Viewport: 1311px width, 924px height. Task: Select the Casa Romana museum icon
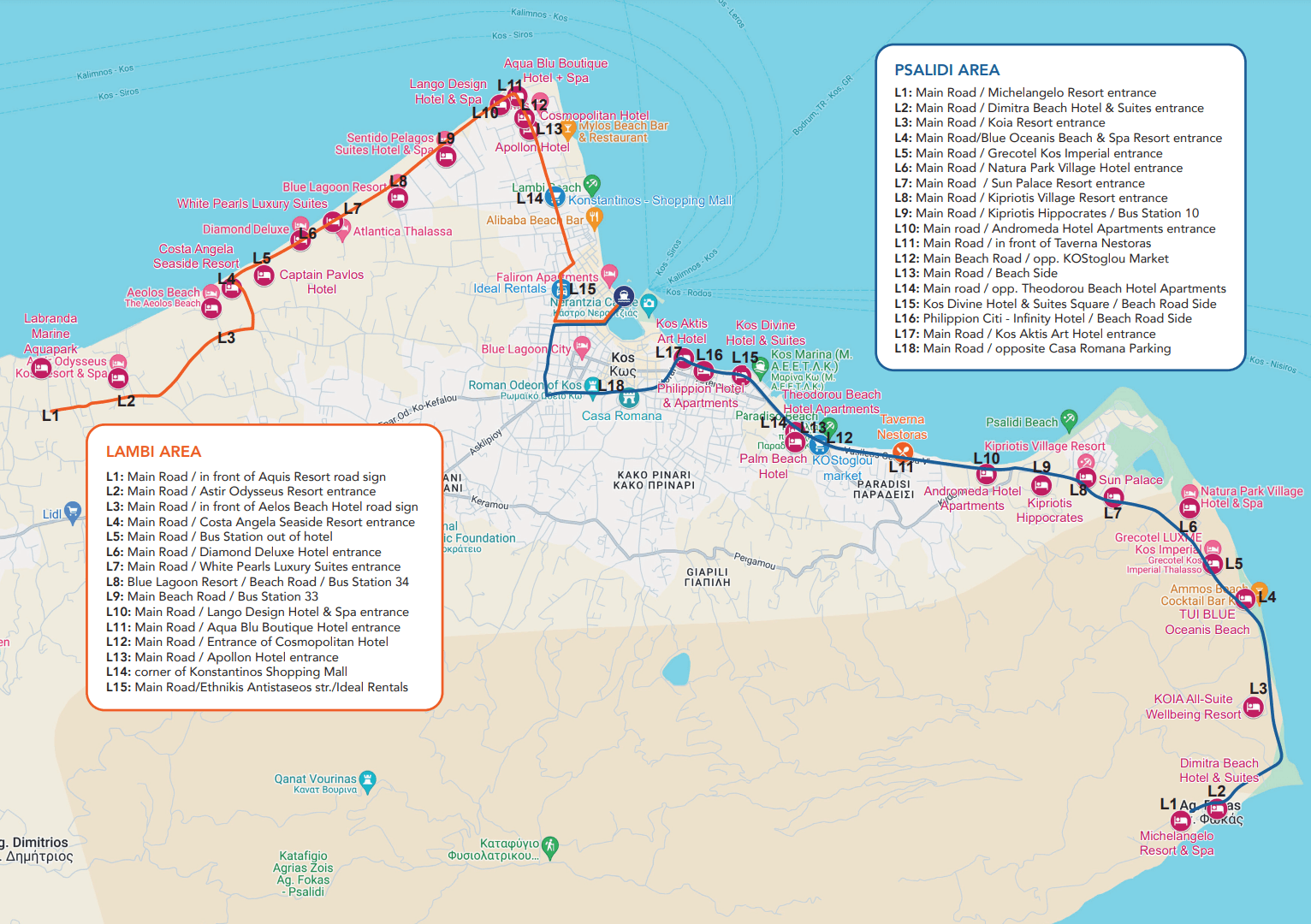[630, 397]
